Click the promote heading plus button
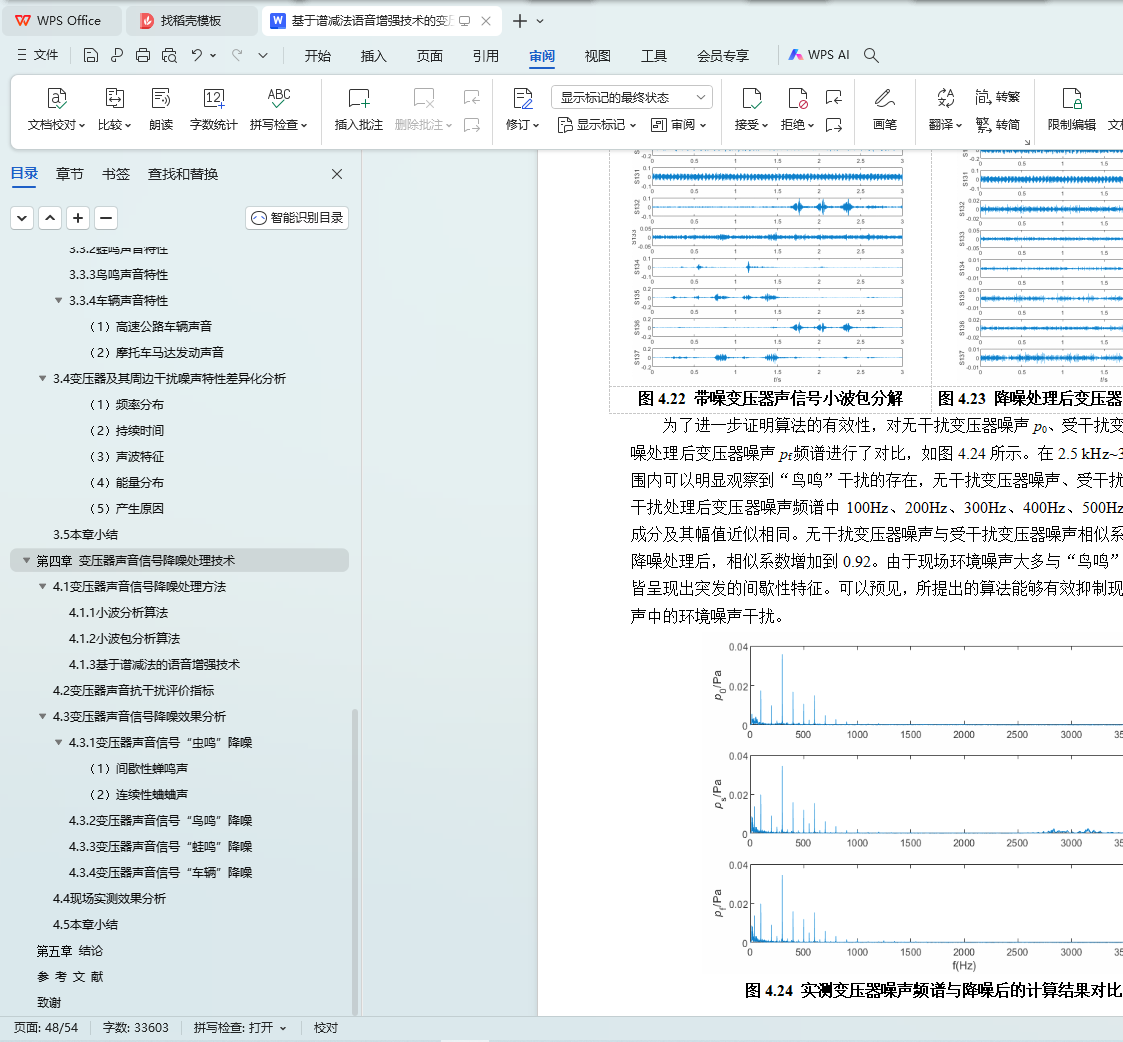The height and width of the screenshot is (1042, 1123). 77,218
